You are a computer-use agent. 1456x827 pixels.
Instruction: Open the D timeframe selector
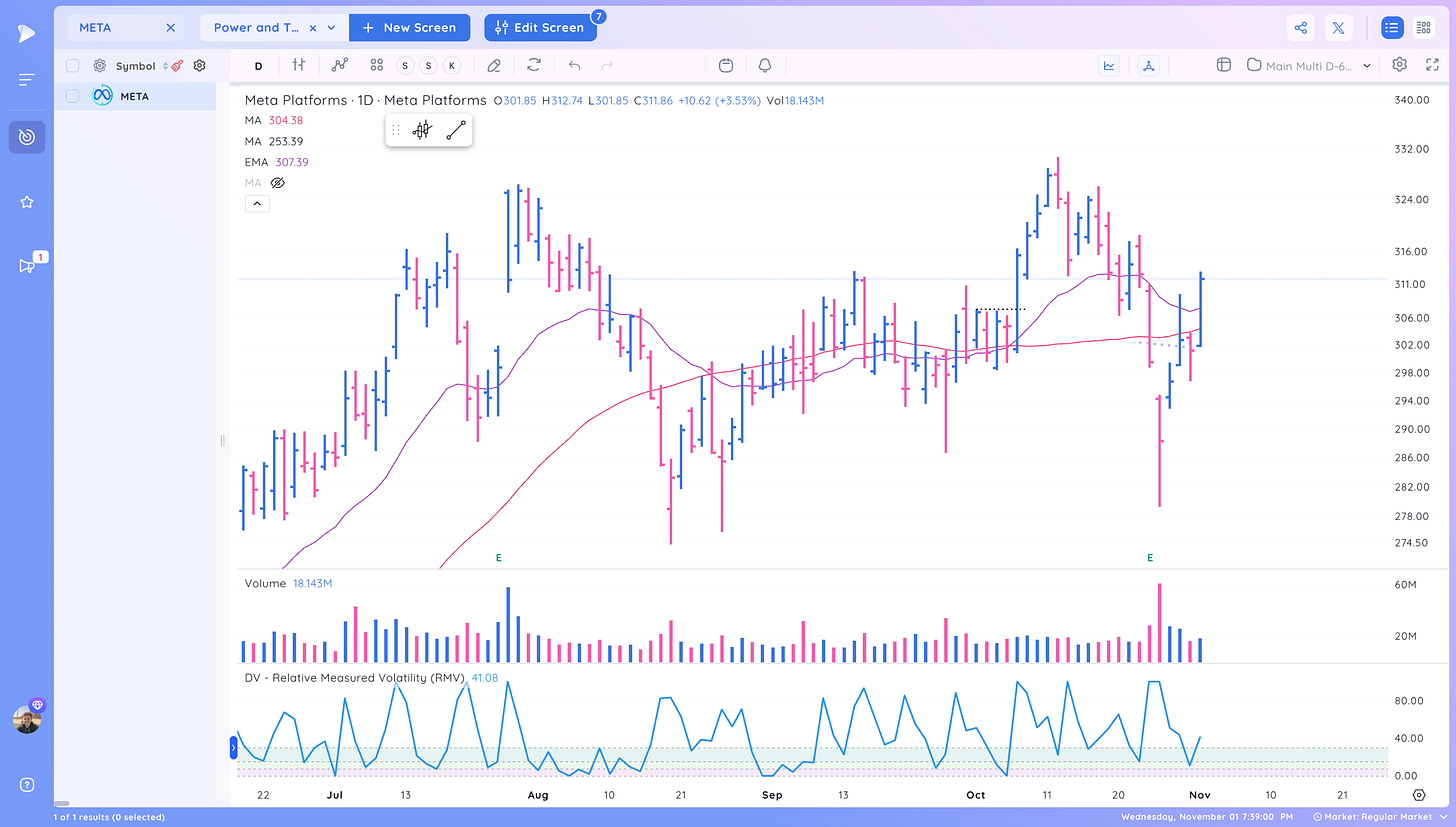(258, 66)
